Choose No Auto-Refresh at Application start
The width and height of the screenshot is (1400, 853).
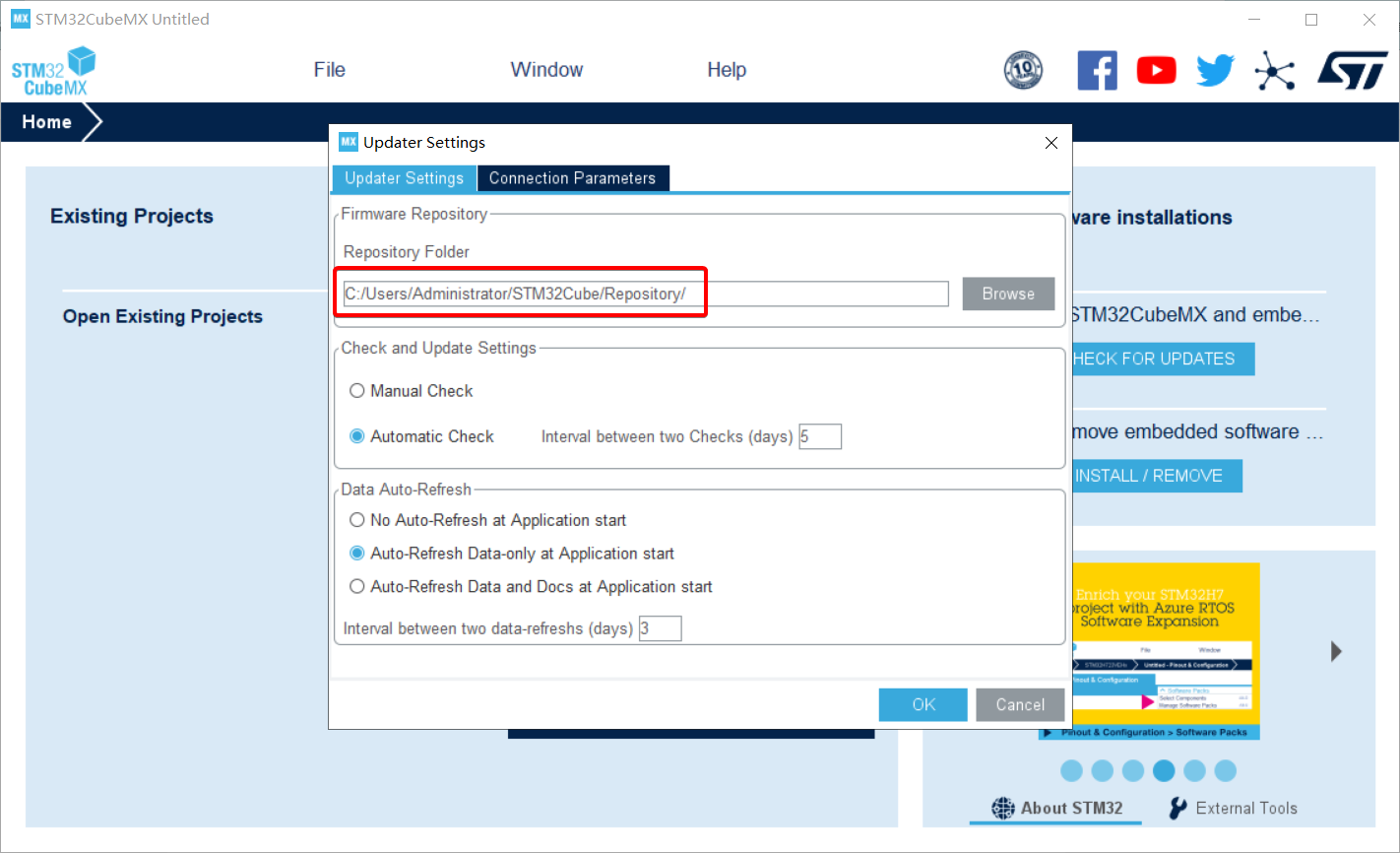(x=357, y=520)
